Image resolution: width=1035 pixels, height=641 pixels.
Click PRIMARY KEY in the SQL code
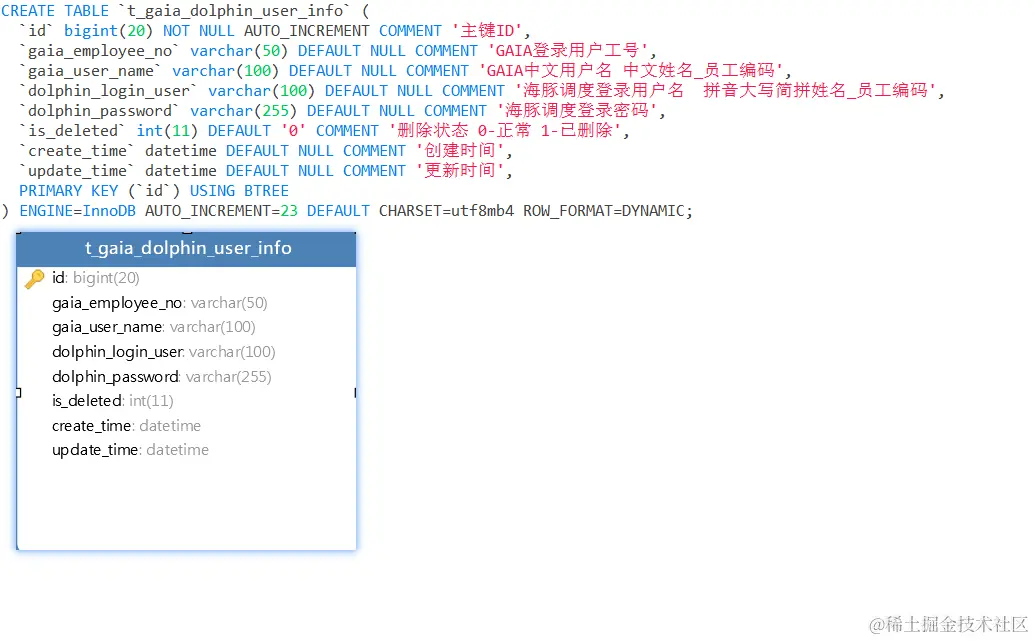point(69,191)
